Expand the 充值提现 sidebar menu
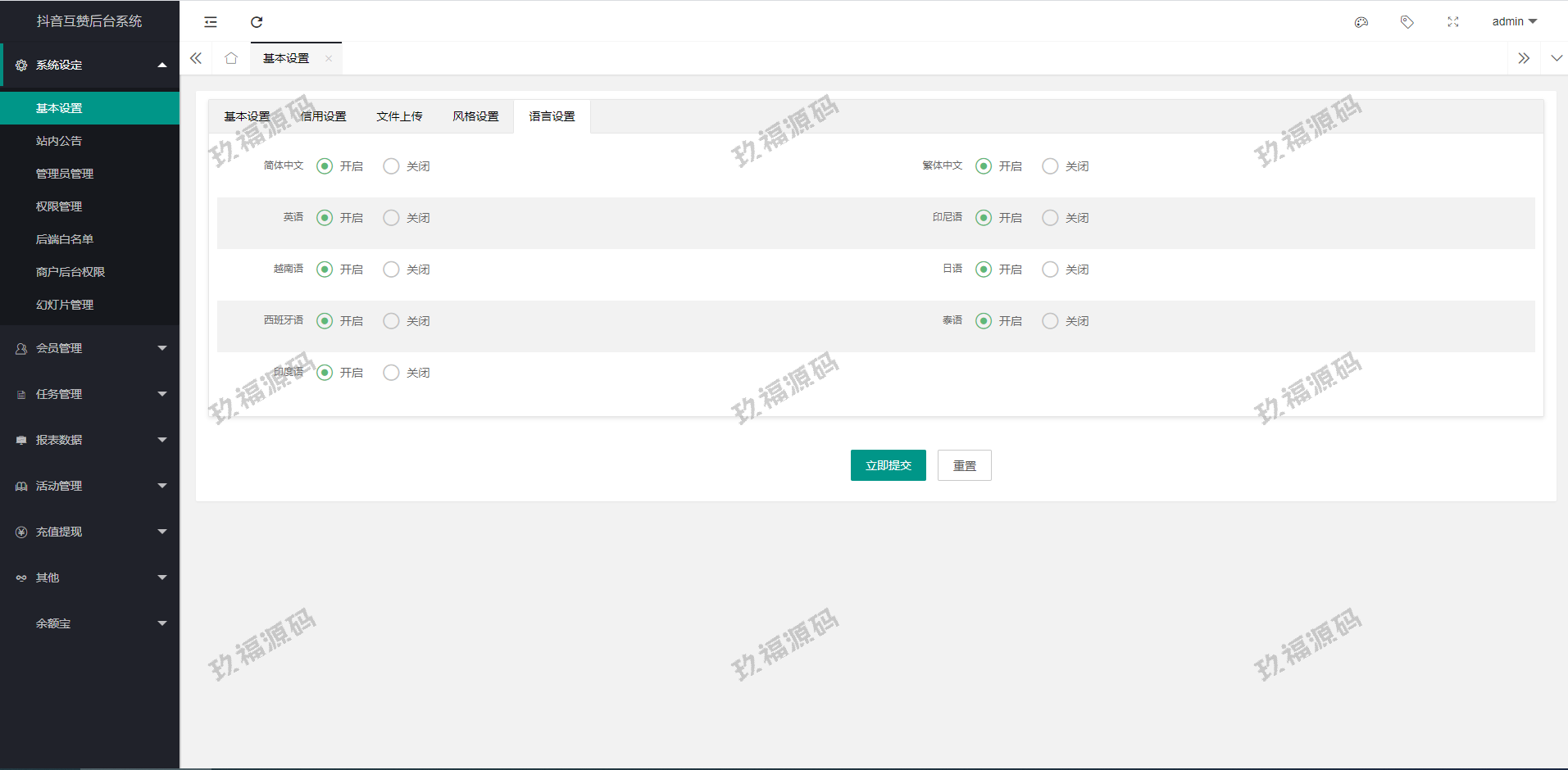 click(x=89, y=532)
